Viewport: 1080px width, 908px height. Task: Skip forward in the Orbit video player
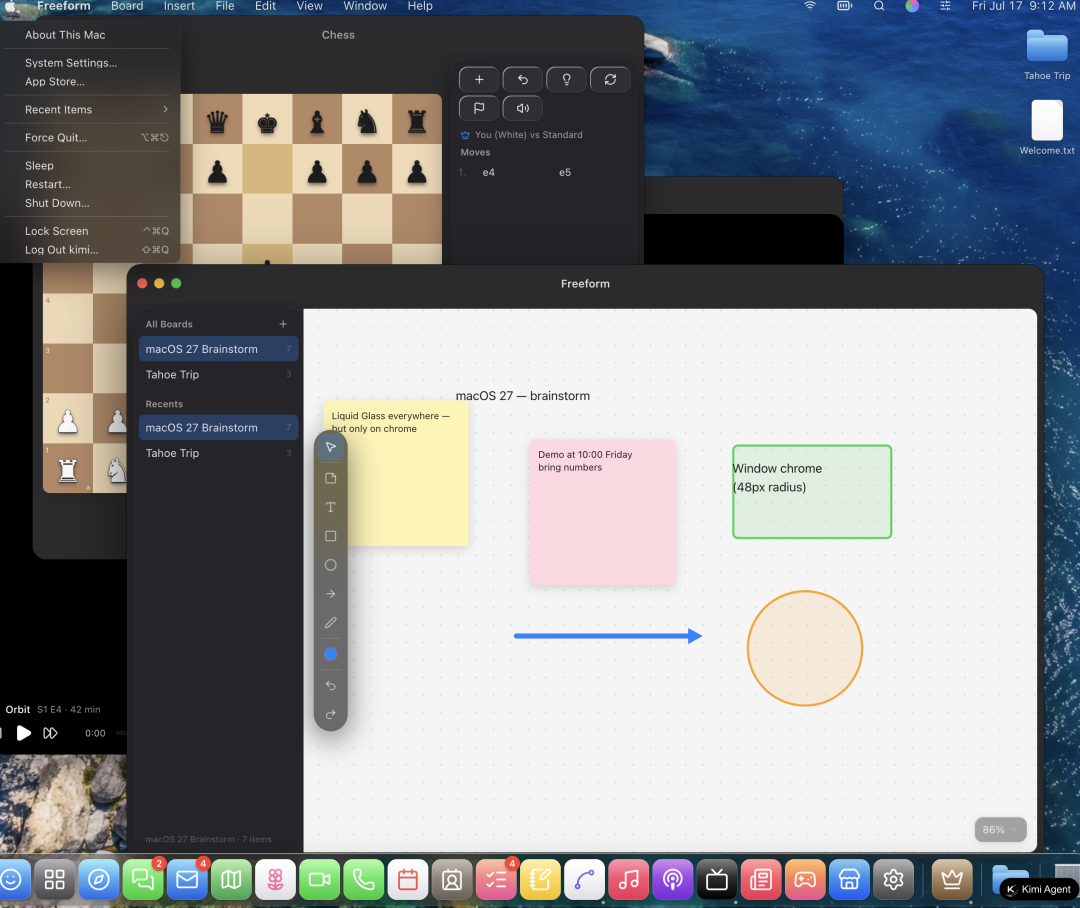point(50,733)
